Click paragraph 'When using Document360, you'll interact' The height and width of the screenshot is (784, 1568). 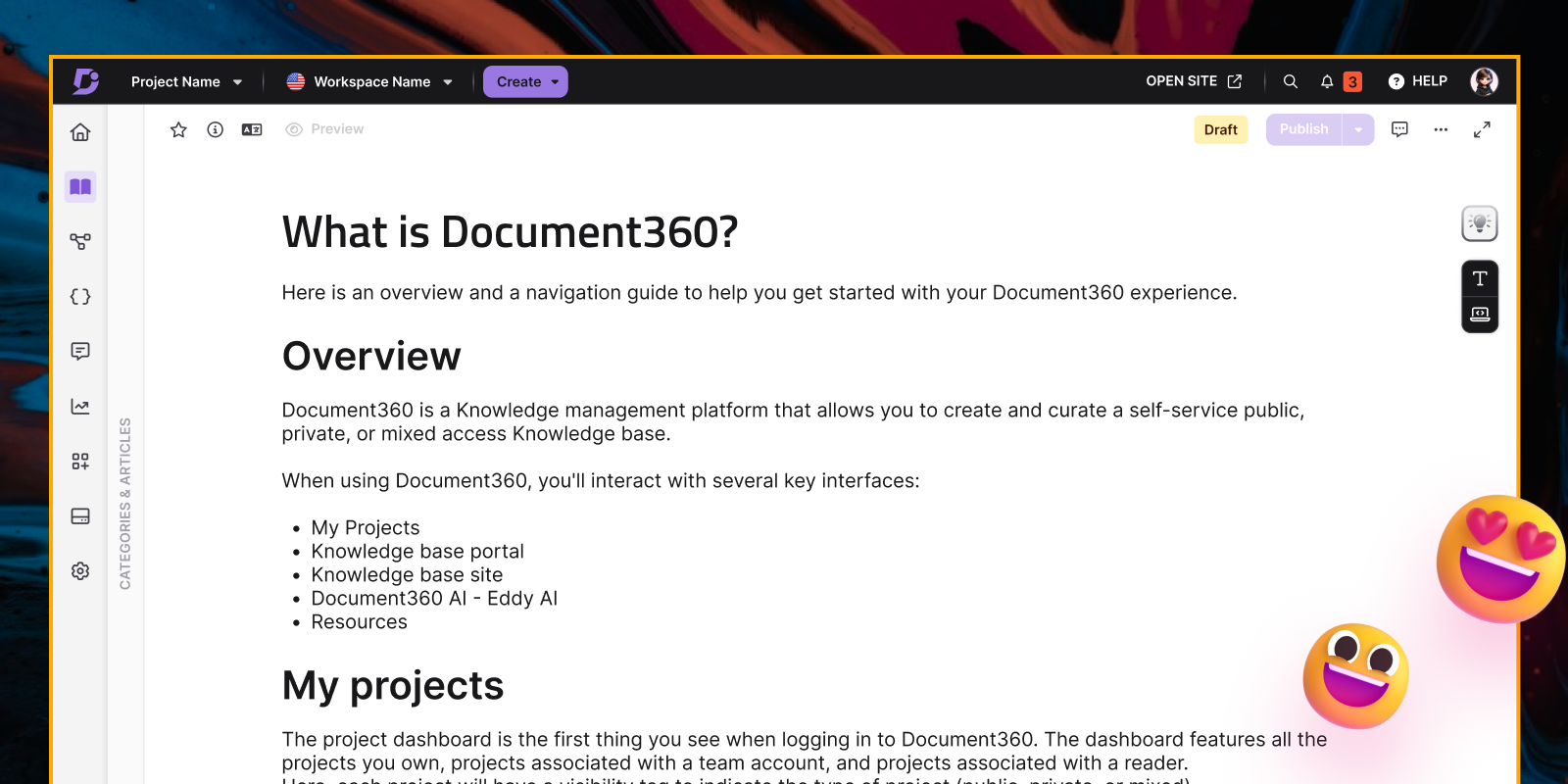pos(601,481)
